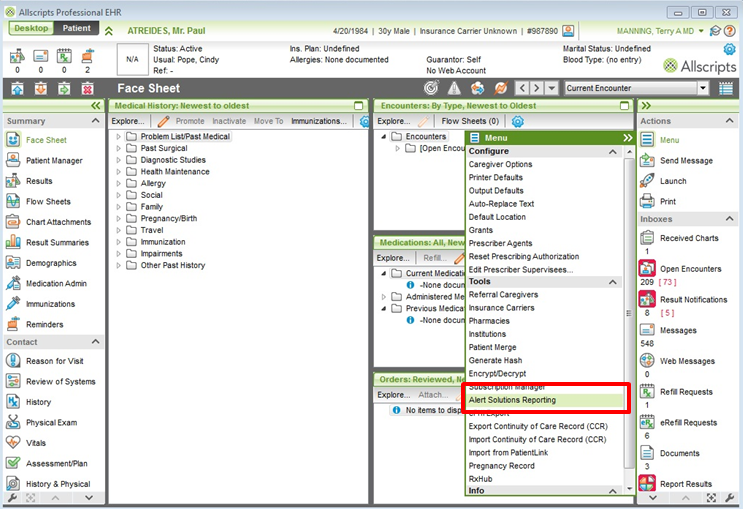Select Caregiver Options in the Menu
This screenshot has width=743, height=509.
tap(500, 164)
